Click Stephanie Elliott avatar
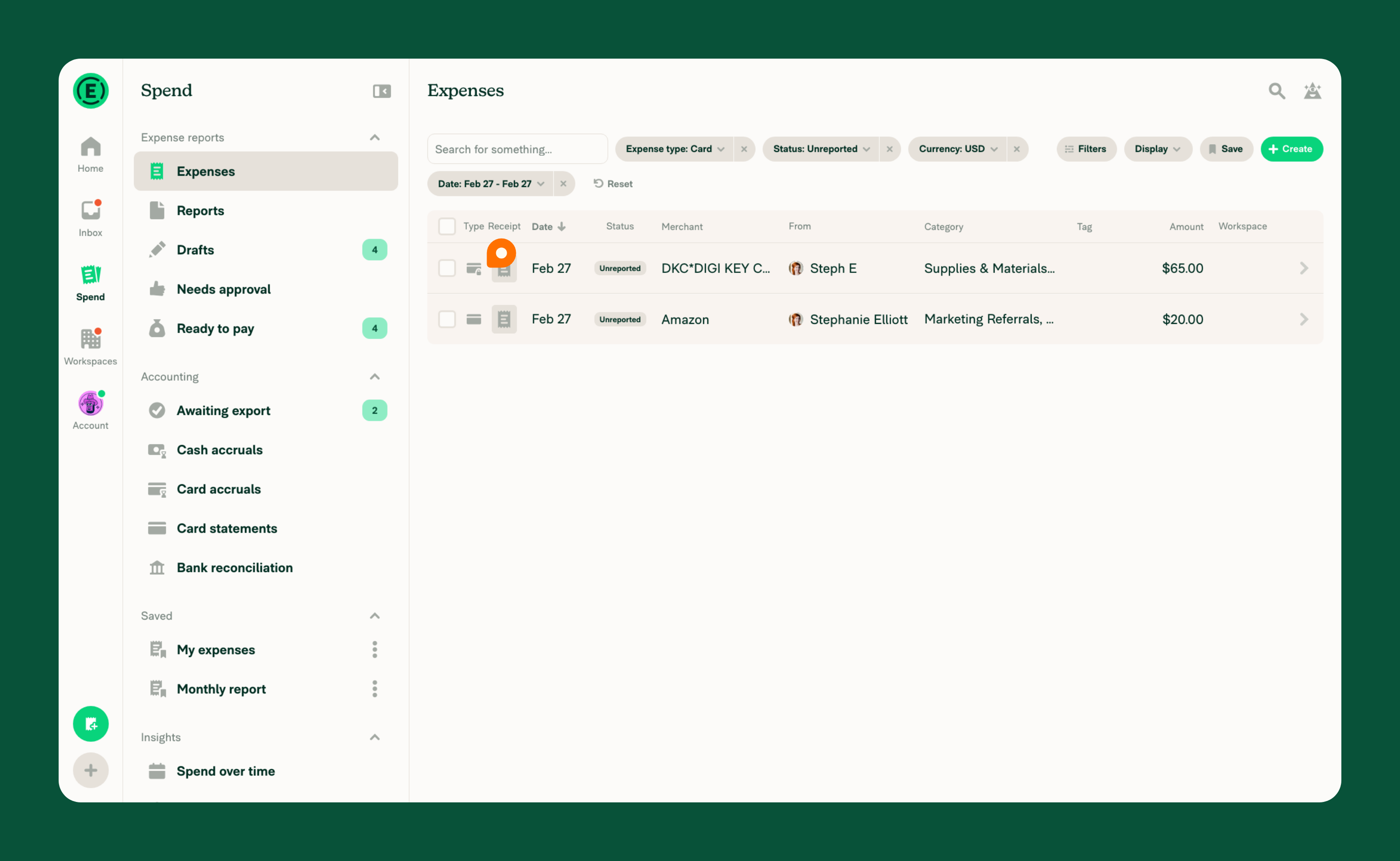1400x861 pixels. click(x=796, y=320)
